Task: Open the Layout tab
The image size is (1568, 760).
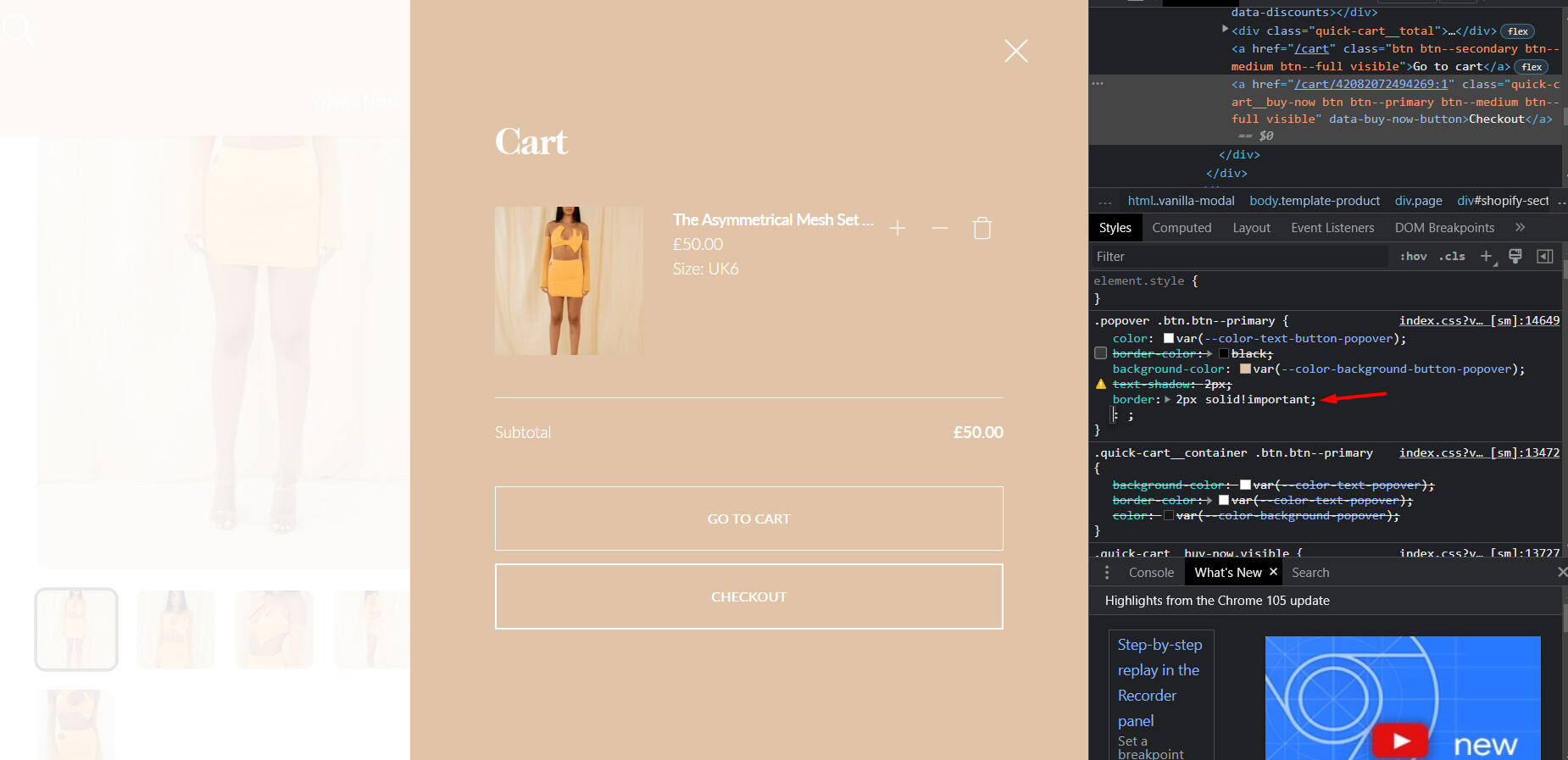Action: (1251, 227)
